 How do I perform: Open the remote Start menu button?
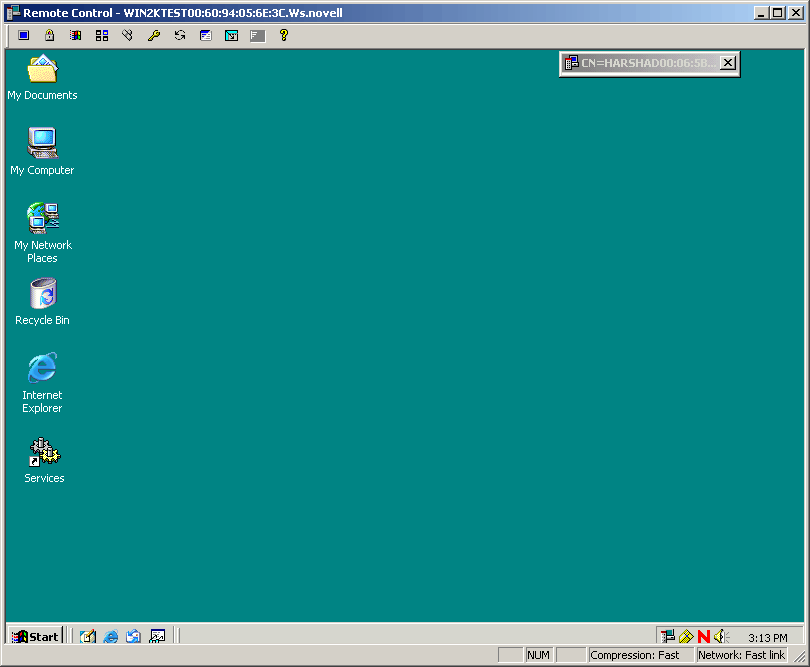35,637
